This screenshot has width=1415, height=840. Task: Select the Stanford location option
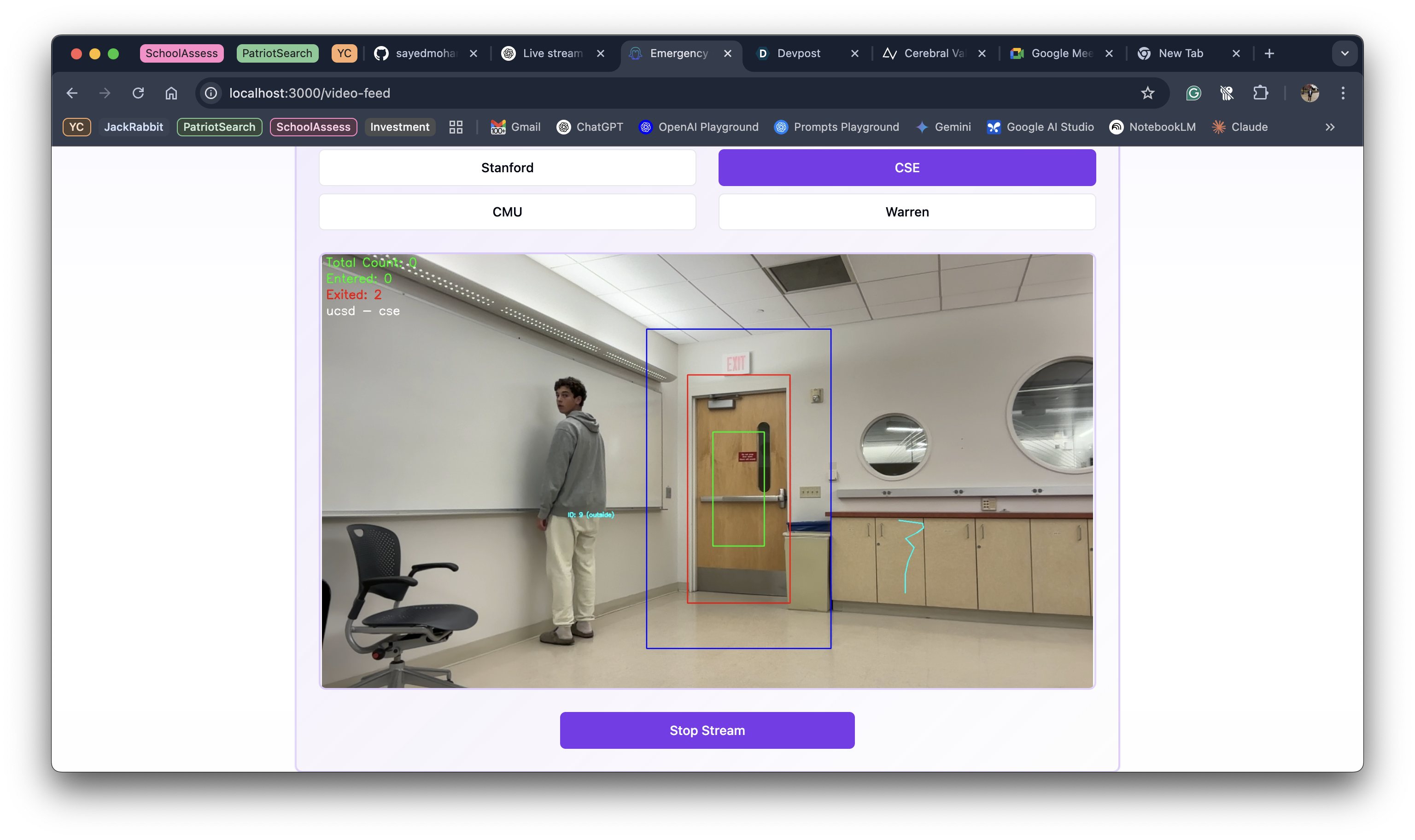[x=507, y=168]
